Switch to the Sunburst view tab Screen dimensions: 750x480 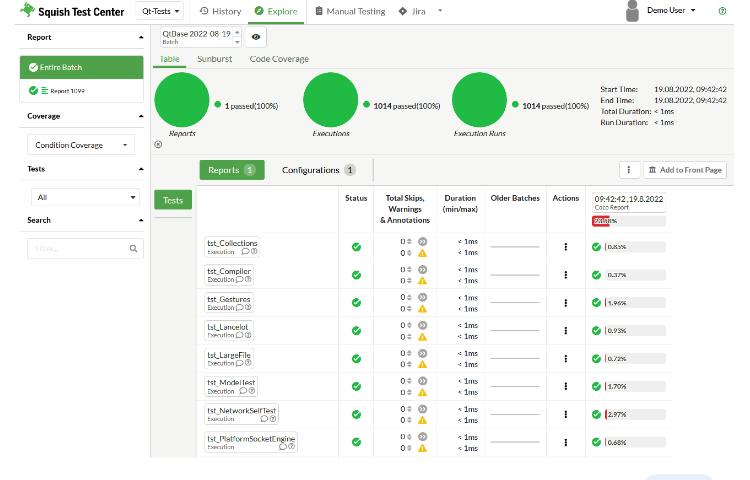tap(214, 59)
